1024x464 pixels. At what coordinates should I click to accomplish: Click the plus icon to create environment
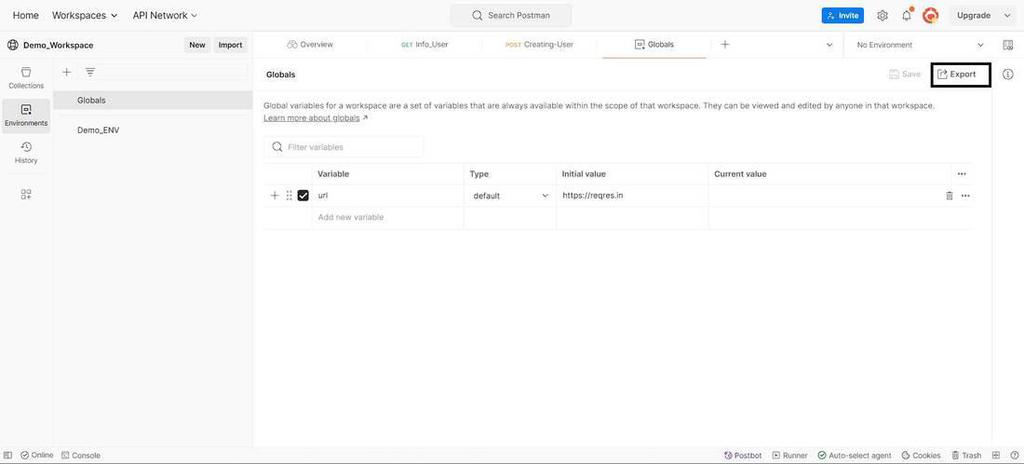(x=67, y=72)
